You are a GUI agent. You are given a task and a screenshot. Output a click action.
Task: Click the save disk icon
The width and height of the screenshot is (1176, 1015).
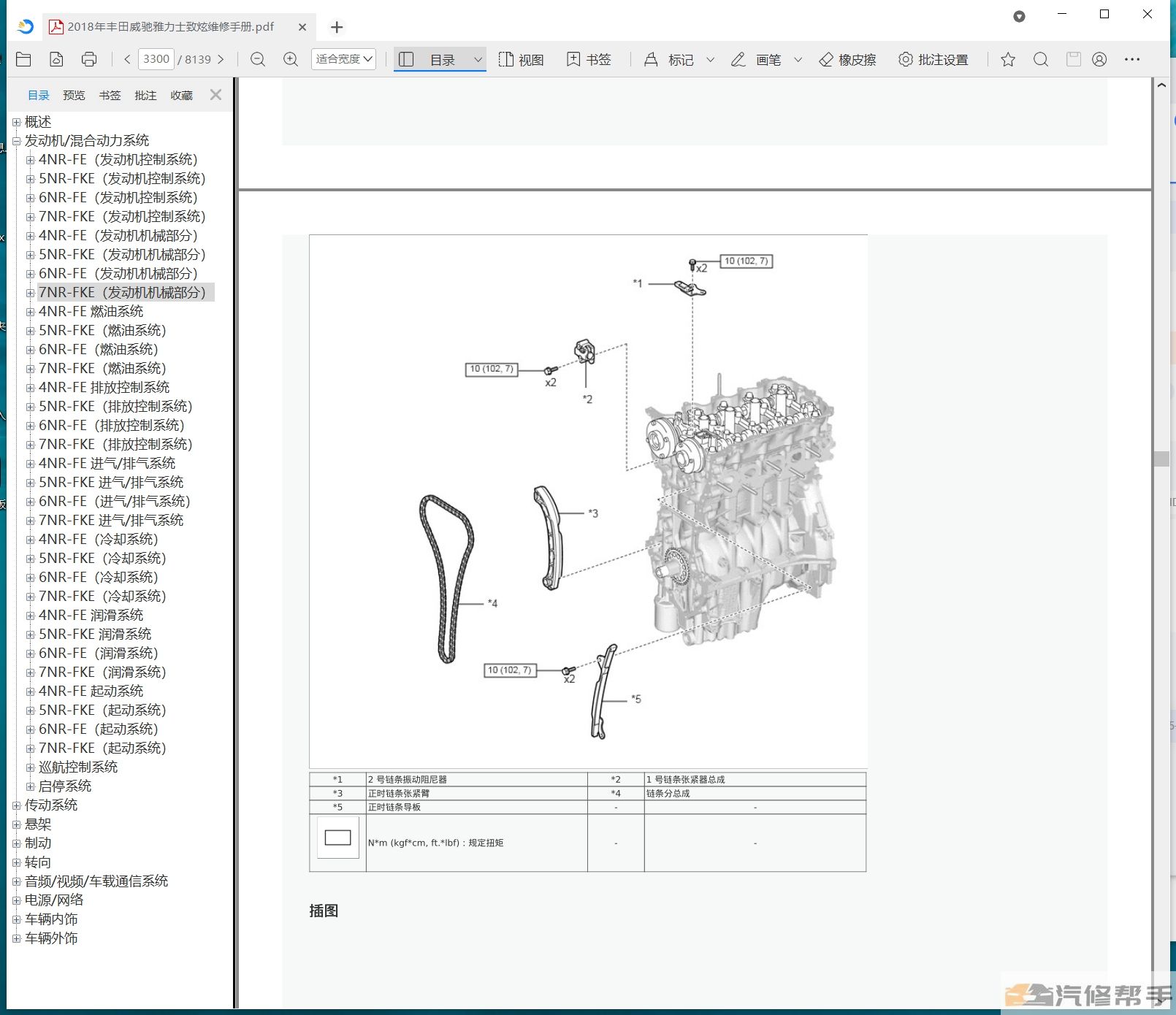(x=1073, y=60)
